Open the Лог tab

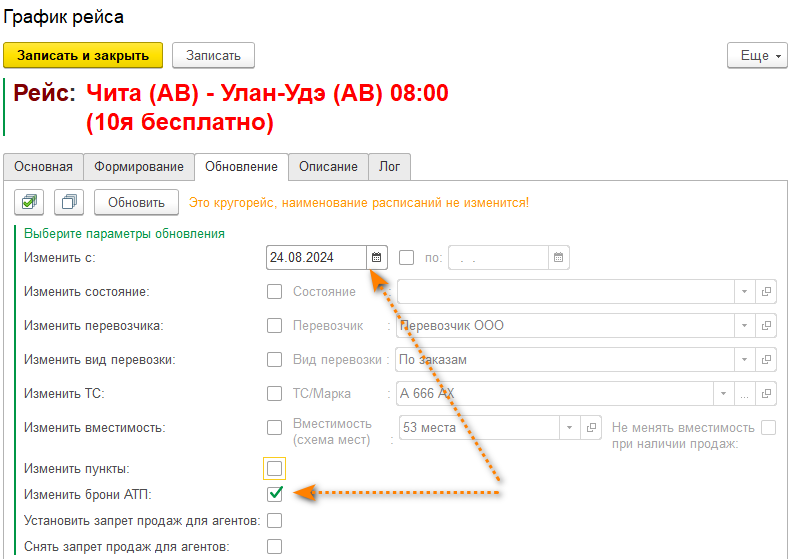point(389,166)
